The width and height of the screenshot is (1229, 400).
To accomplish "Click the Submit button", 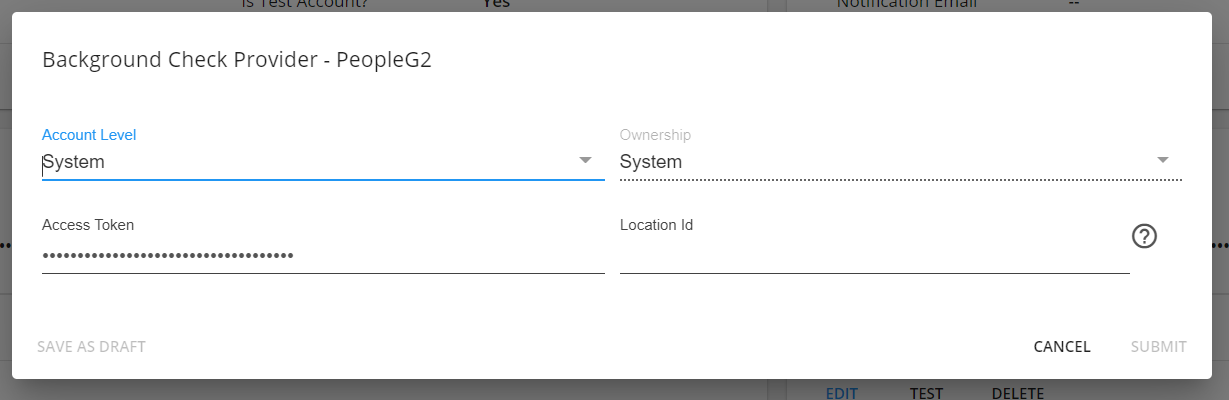I will pos(1159,347).
